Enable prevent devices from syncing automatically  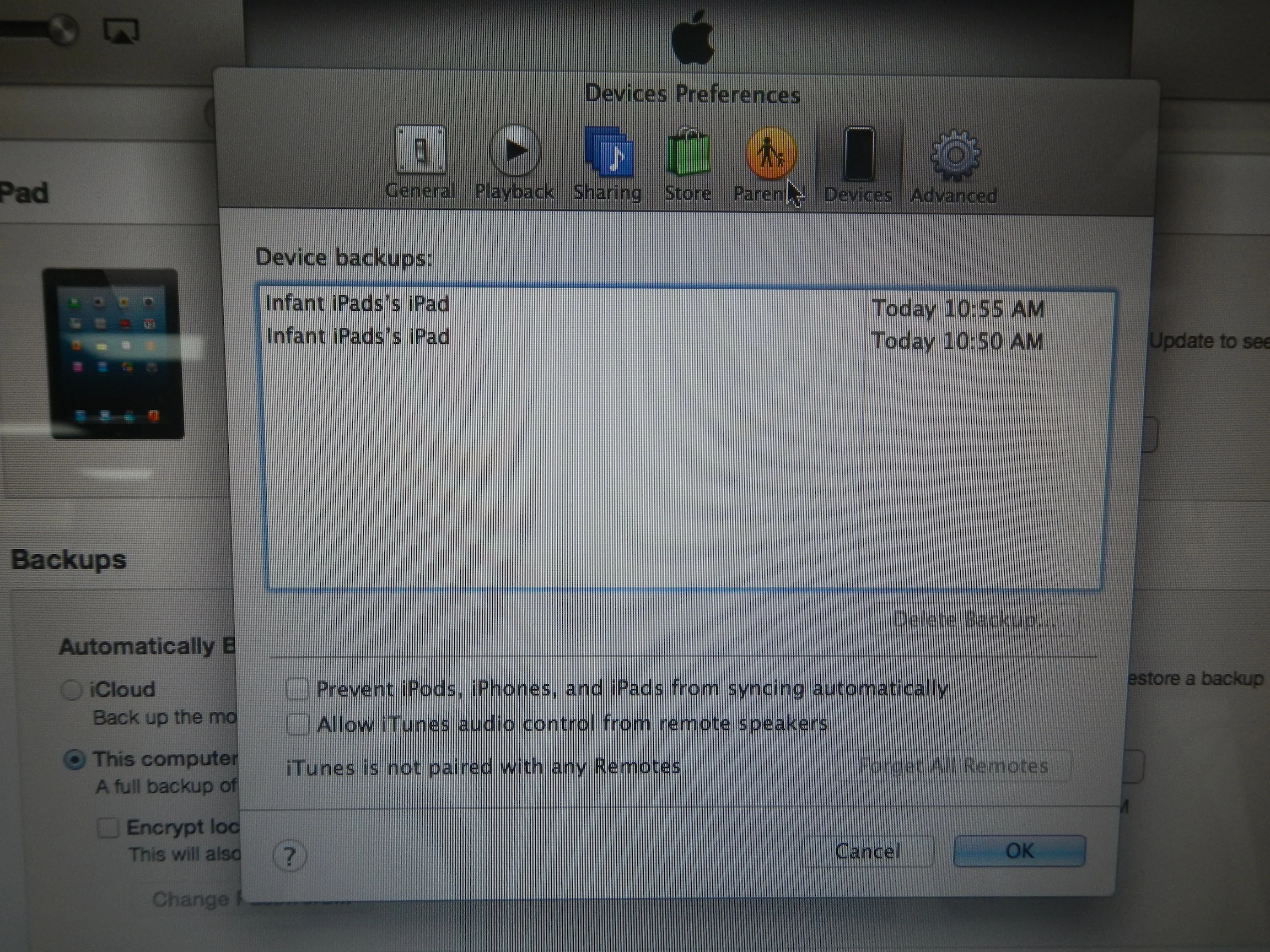click(298, 689)
